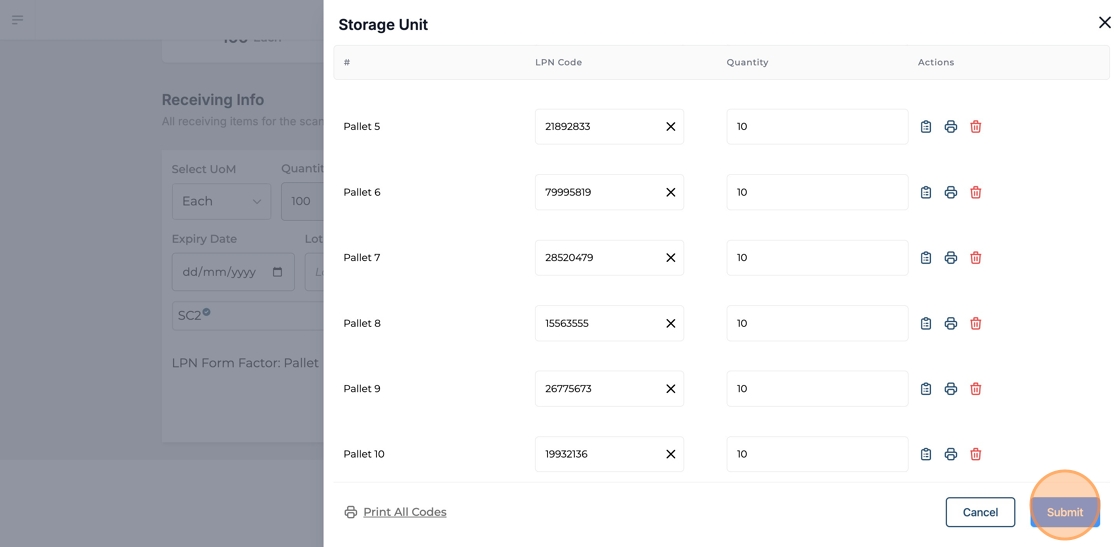1120x547 pixels.
Task: Delete the Pallet 7 row
Action: tap(975, 258)
